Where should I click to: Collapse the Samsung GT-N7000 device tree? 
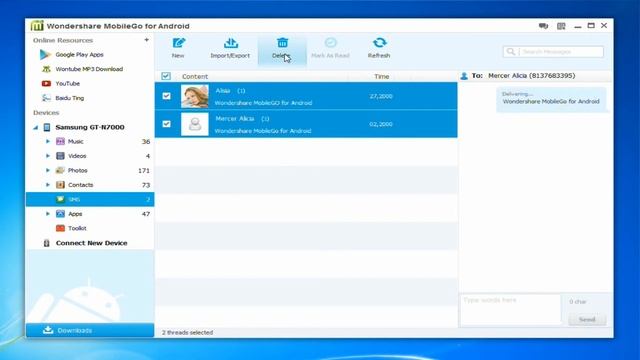[36, 127]
